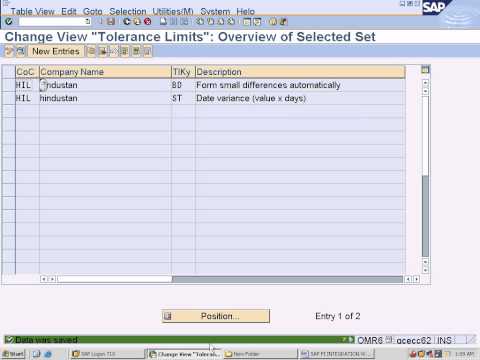The height and width of the screenshot is (360, 480).
Task: Click the 'Data was saved' status message
Action: pyautogui.click(x=46, y=340)
